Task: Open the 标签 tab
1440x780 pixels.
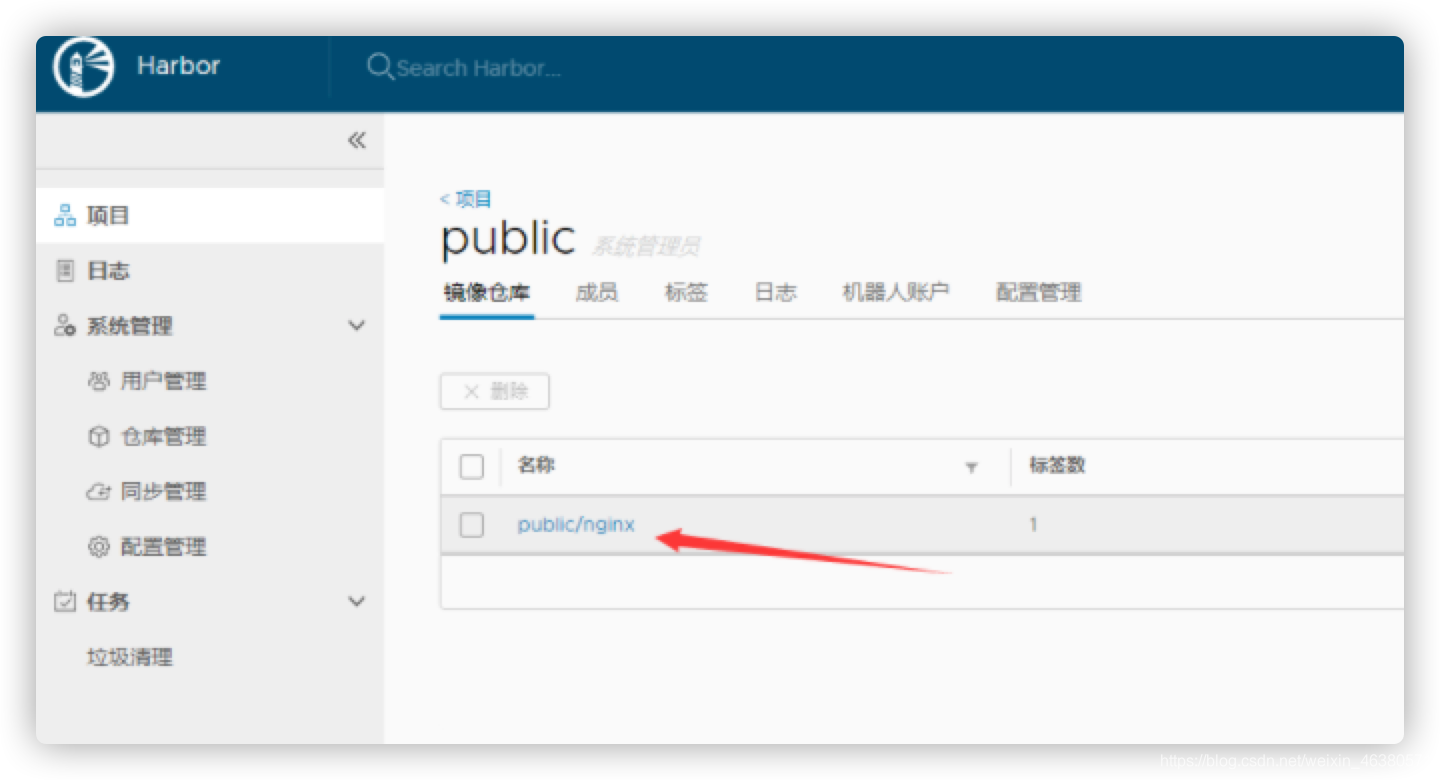Action: click(686, 293)
